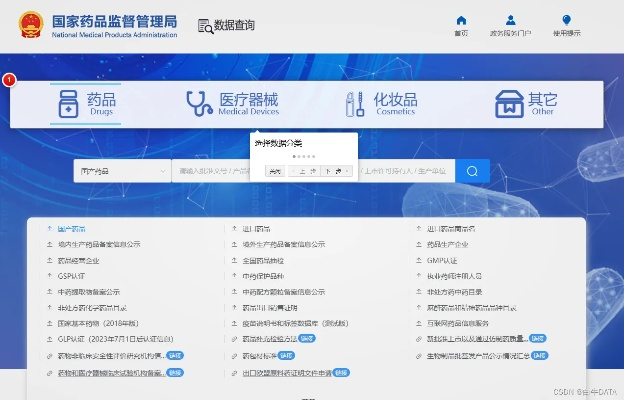Viewport: 624px width, 400px height.
Task: Select 互联网药品信息服务 category
Action: coord(458,323)
